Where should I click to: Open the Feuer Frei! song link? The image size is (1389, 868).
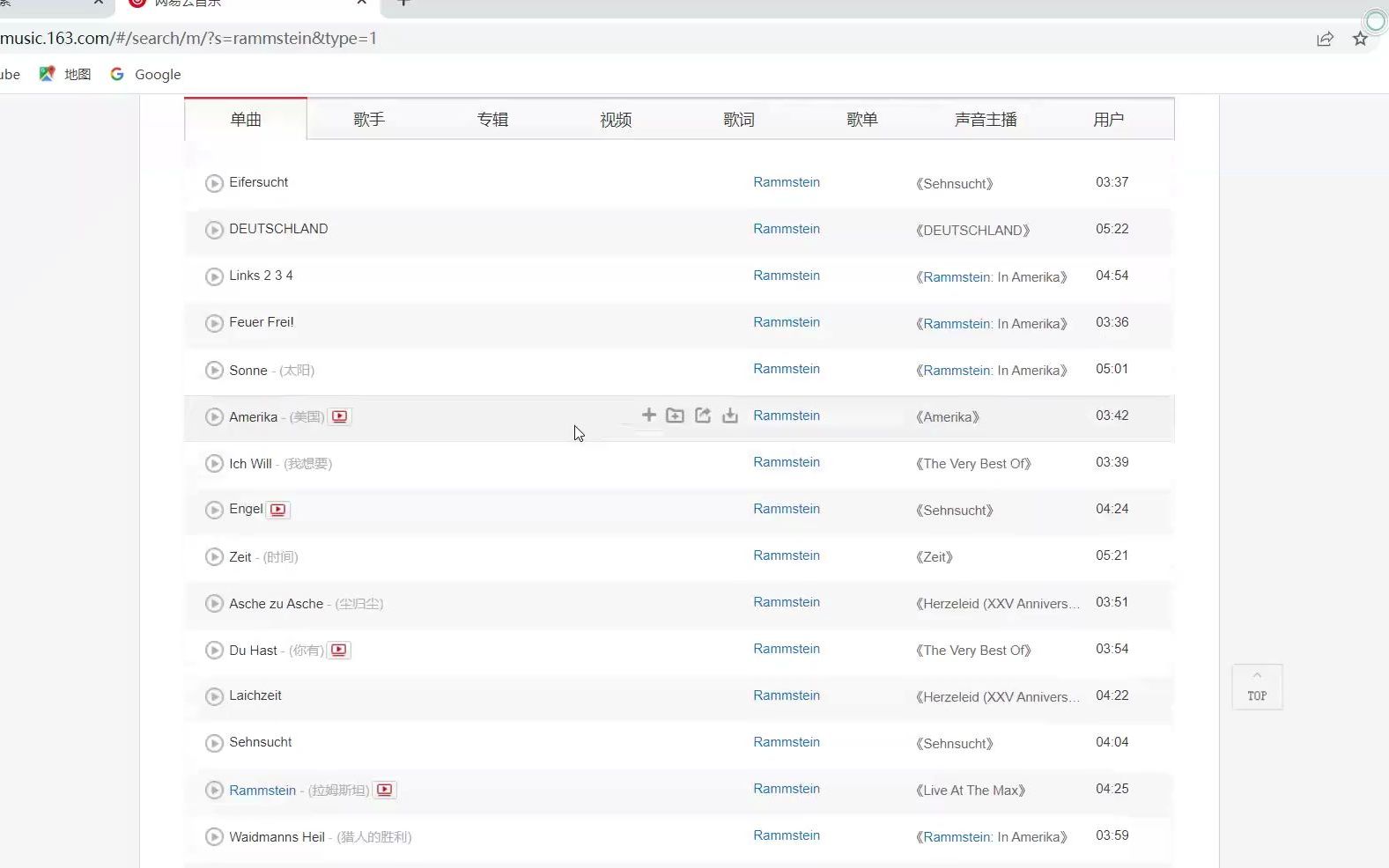pos(262,322)
